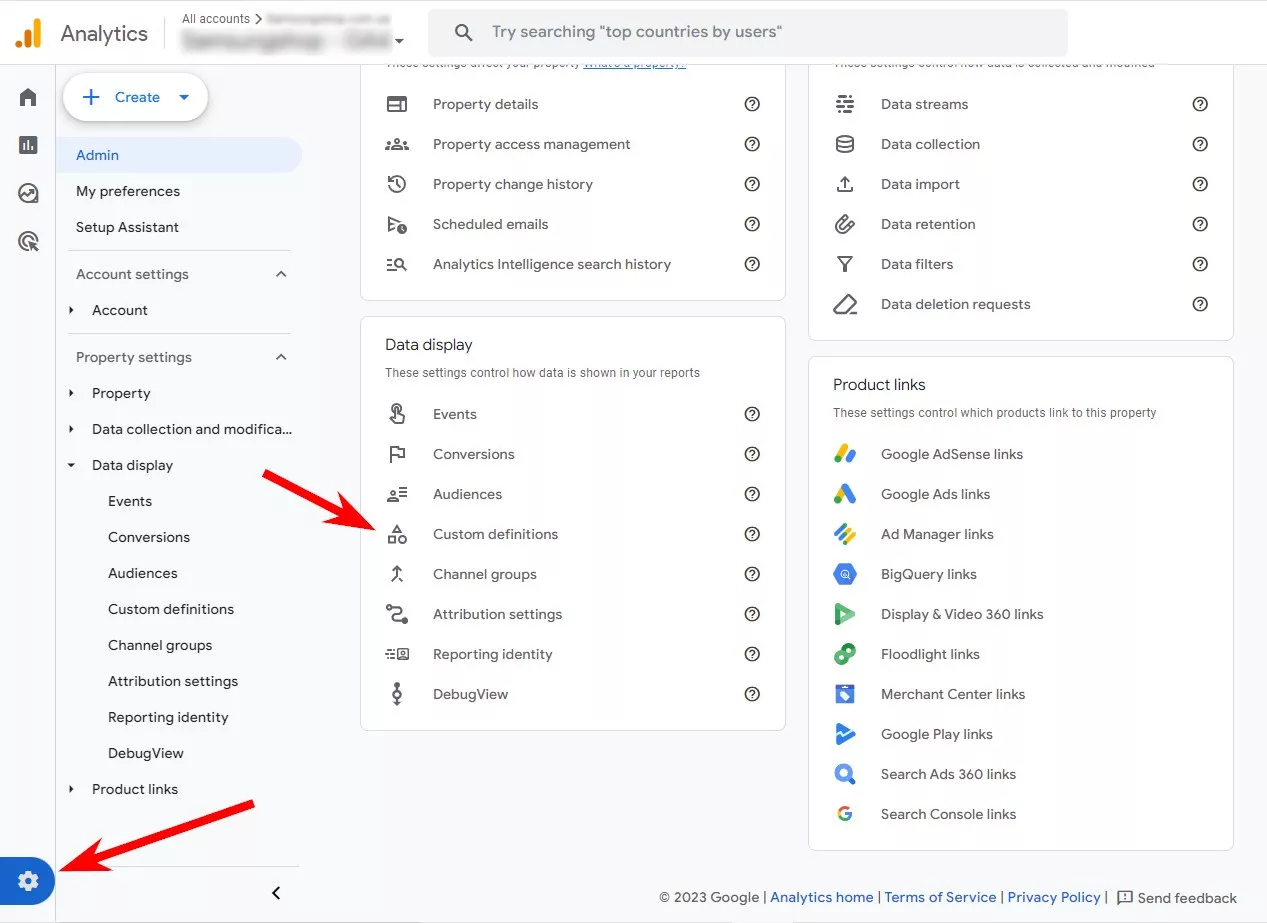This screenshot has width=1267, height=923.
Task: Open the Advertising icon in left rail
Action: [x=28, y=241]
